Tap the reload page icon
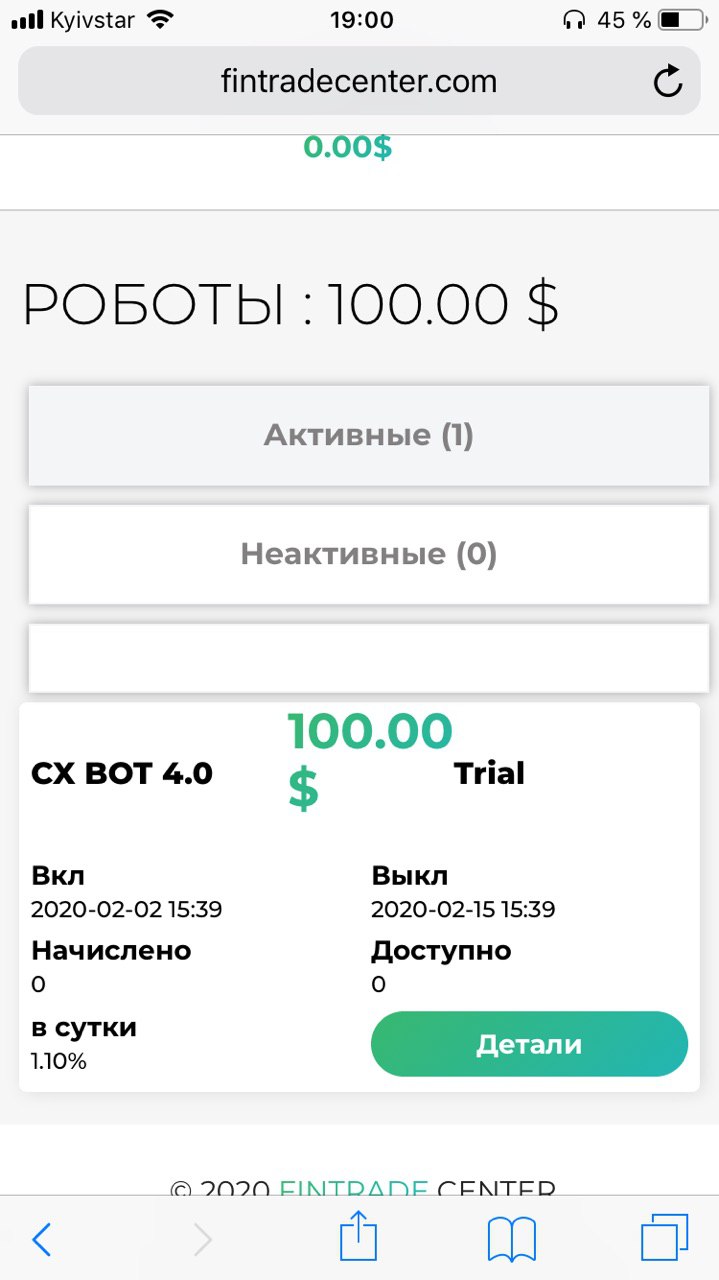 click(x=667, y=81)
